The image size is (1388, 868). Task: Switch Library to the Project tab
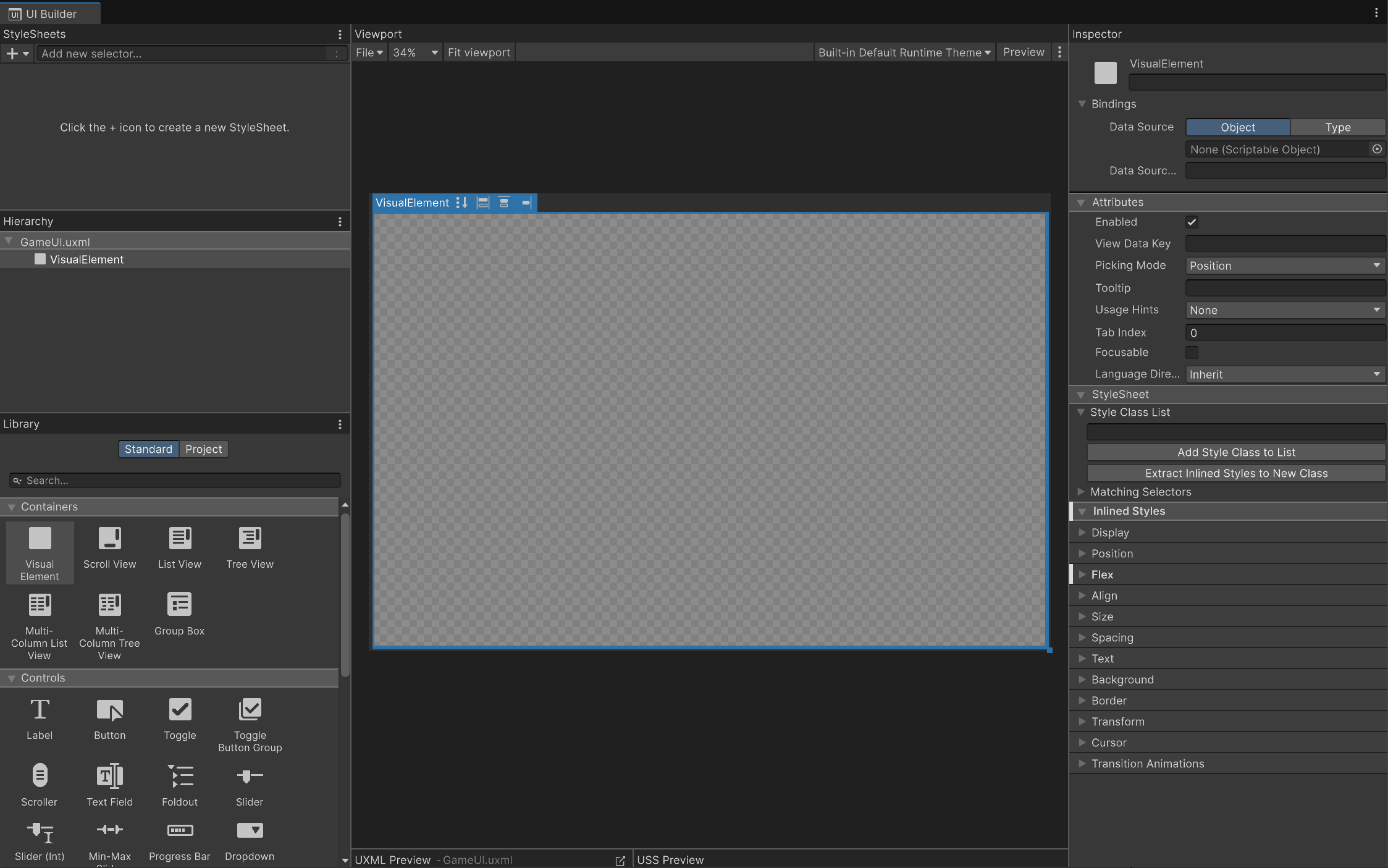(203, 449)
